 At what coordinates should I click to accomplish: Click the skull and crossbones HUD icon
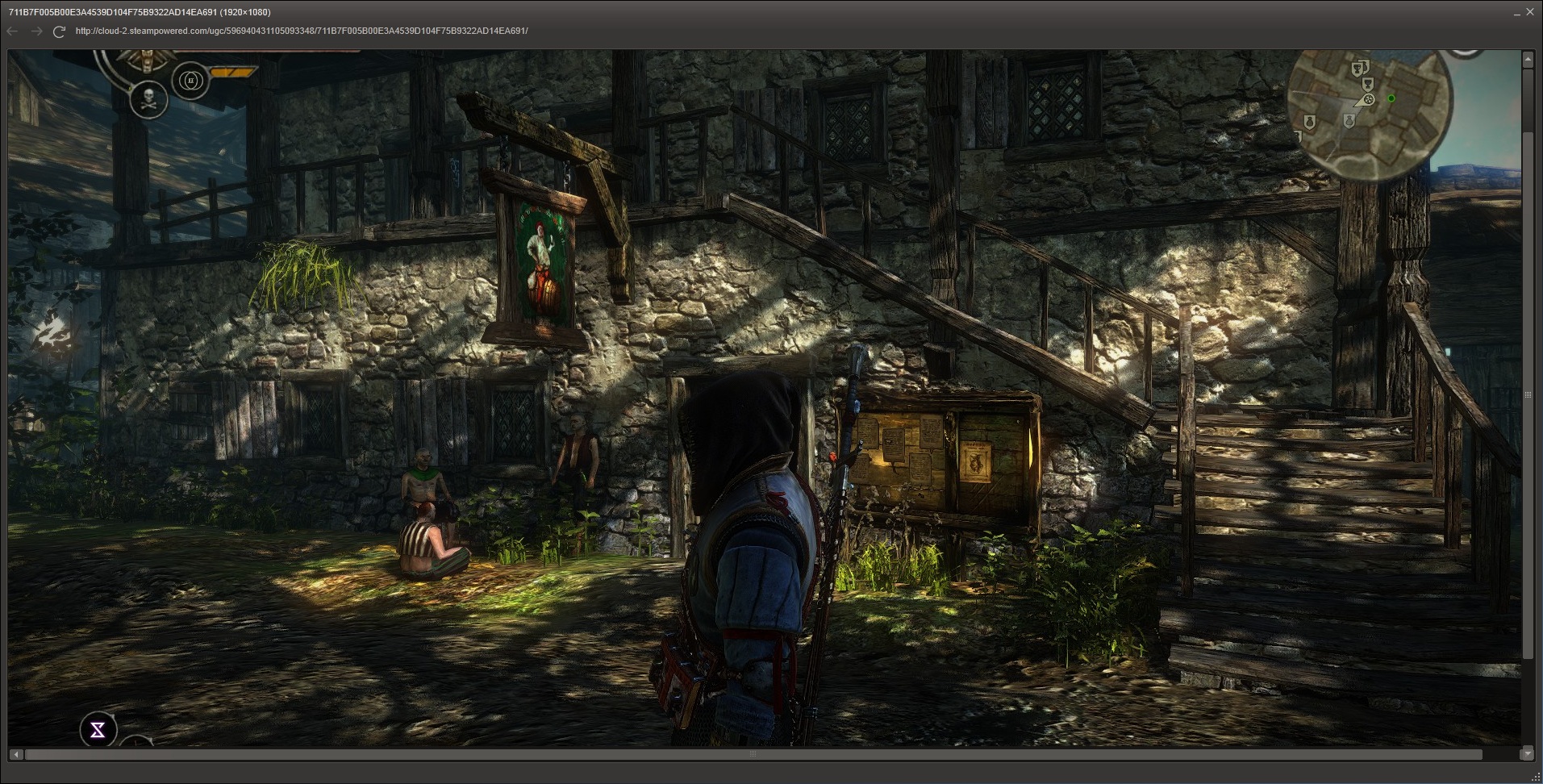(x=148, y=100)
